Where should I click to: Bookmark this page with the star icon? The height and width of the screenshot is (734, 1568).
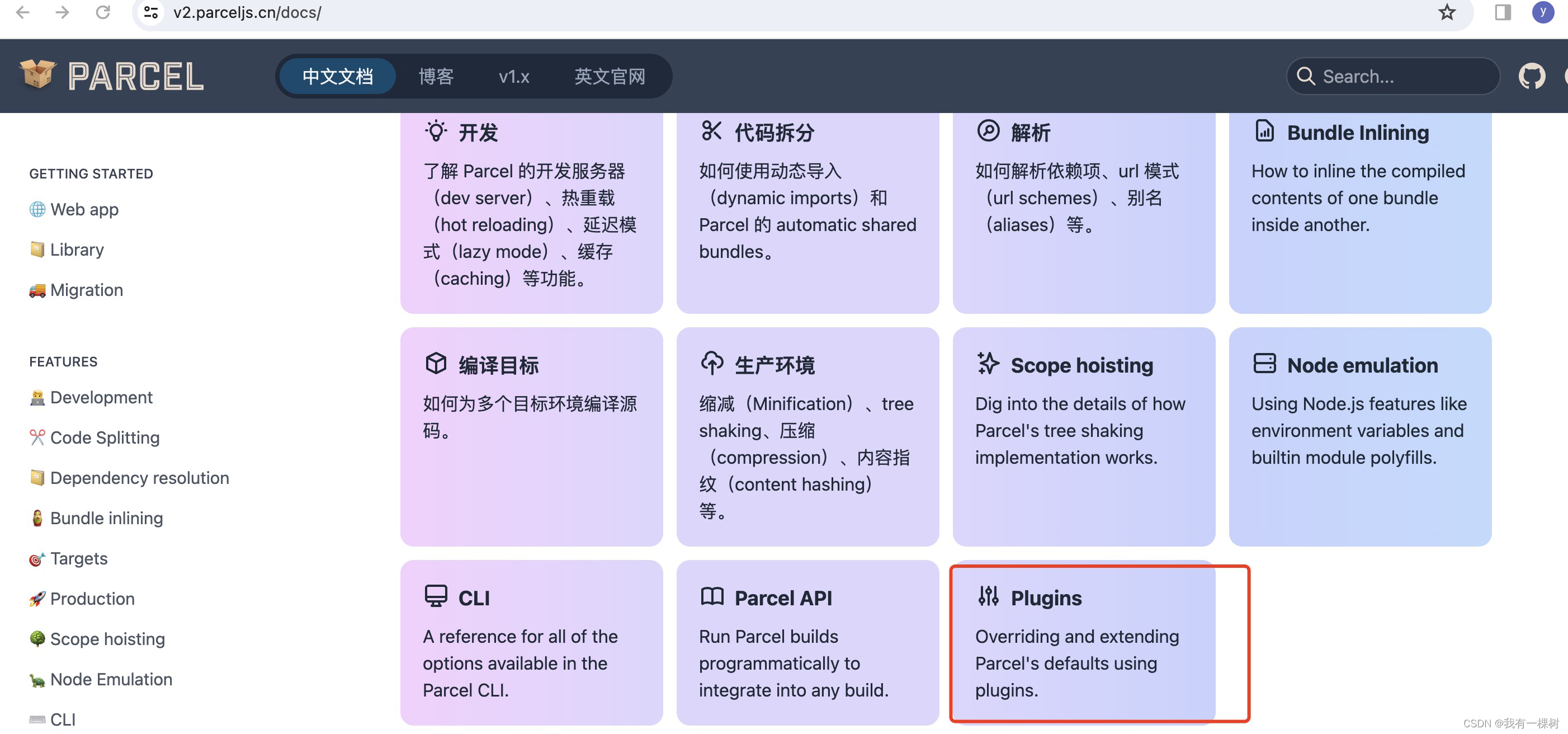click(1447, 12)
